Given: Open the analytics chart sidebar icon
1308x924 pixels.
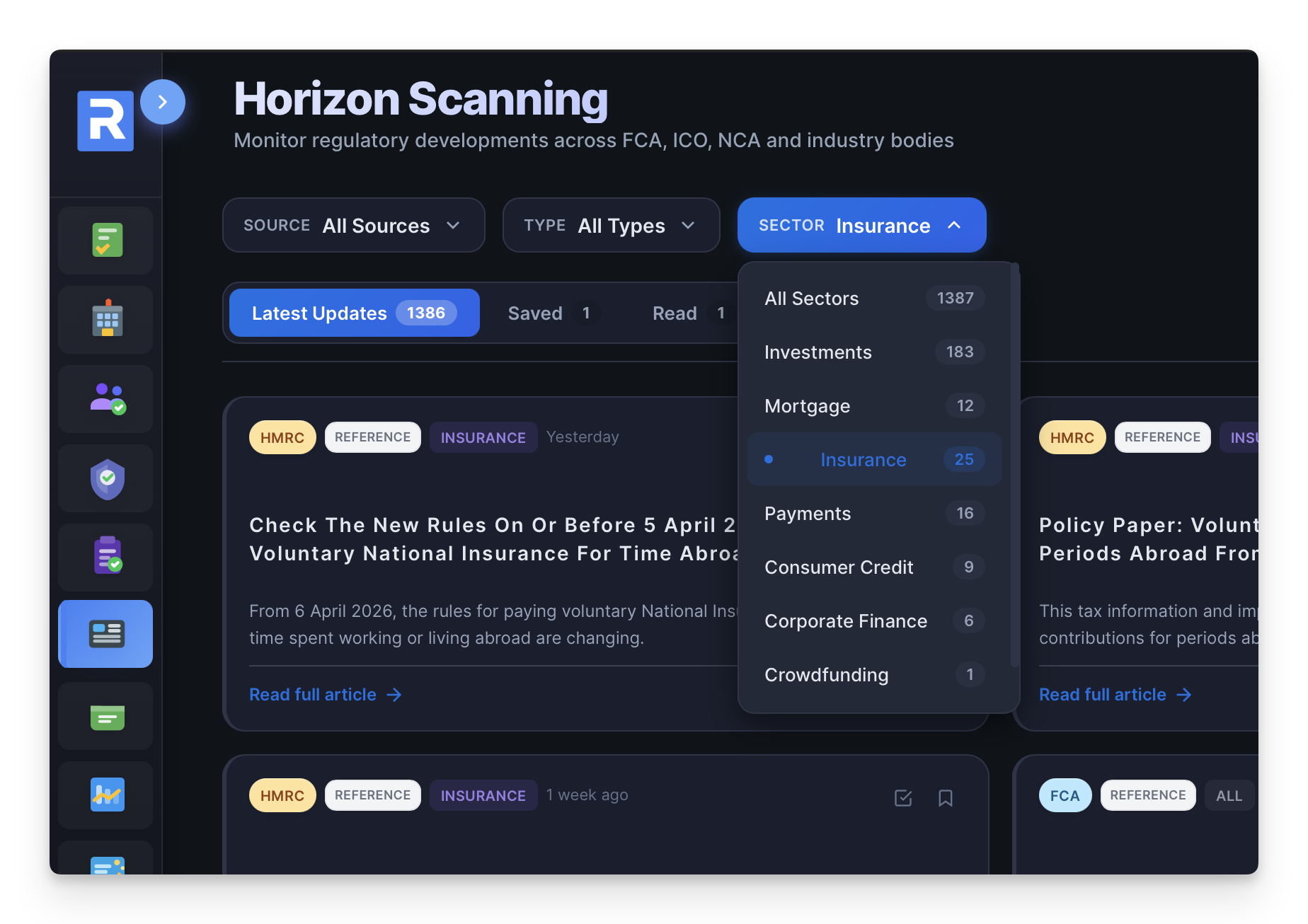Looking at the screenshot, I should click(x=105, y=795).
